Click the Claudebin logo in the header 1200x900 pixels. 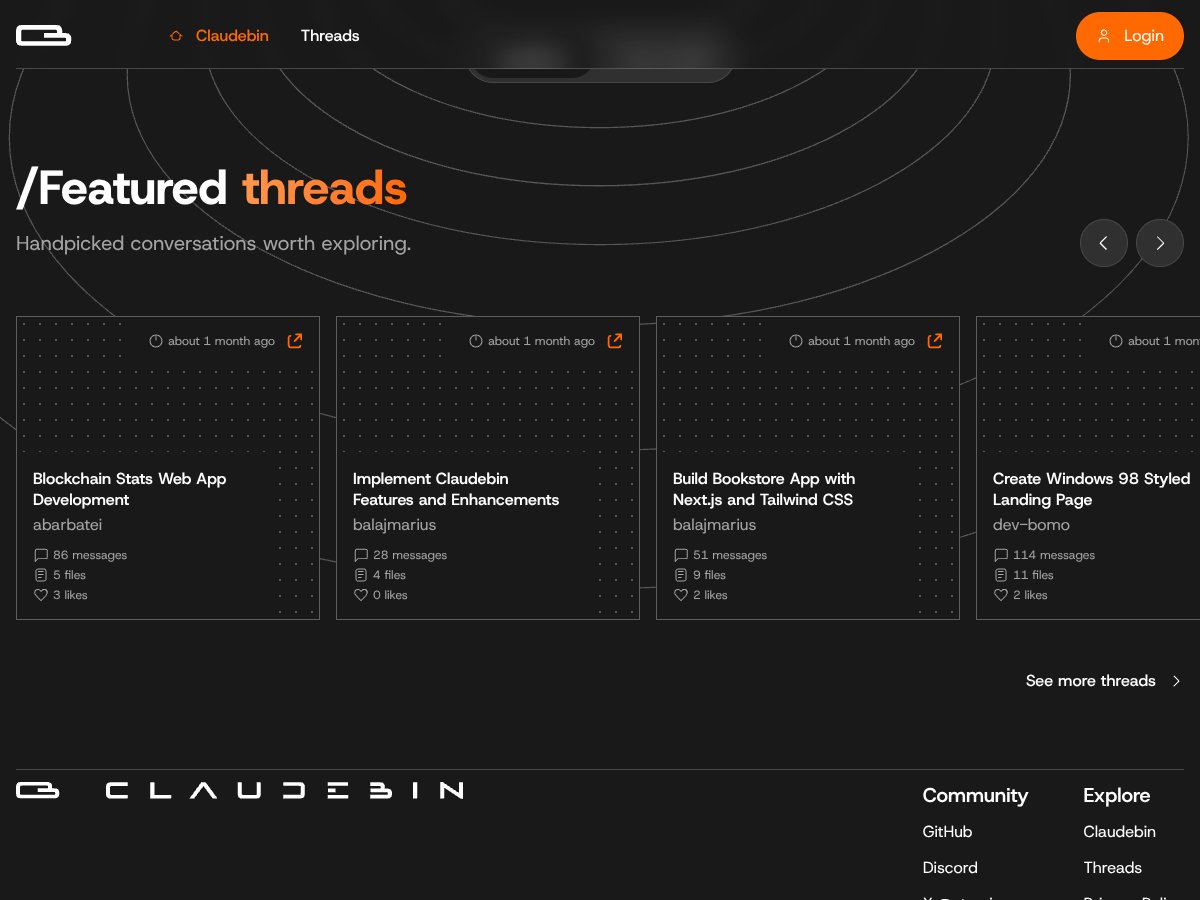coord(43,36)
